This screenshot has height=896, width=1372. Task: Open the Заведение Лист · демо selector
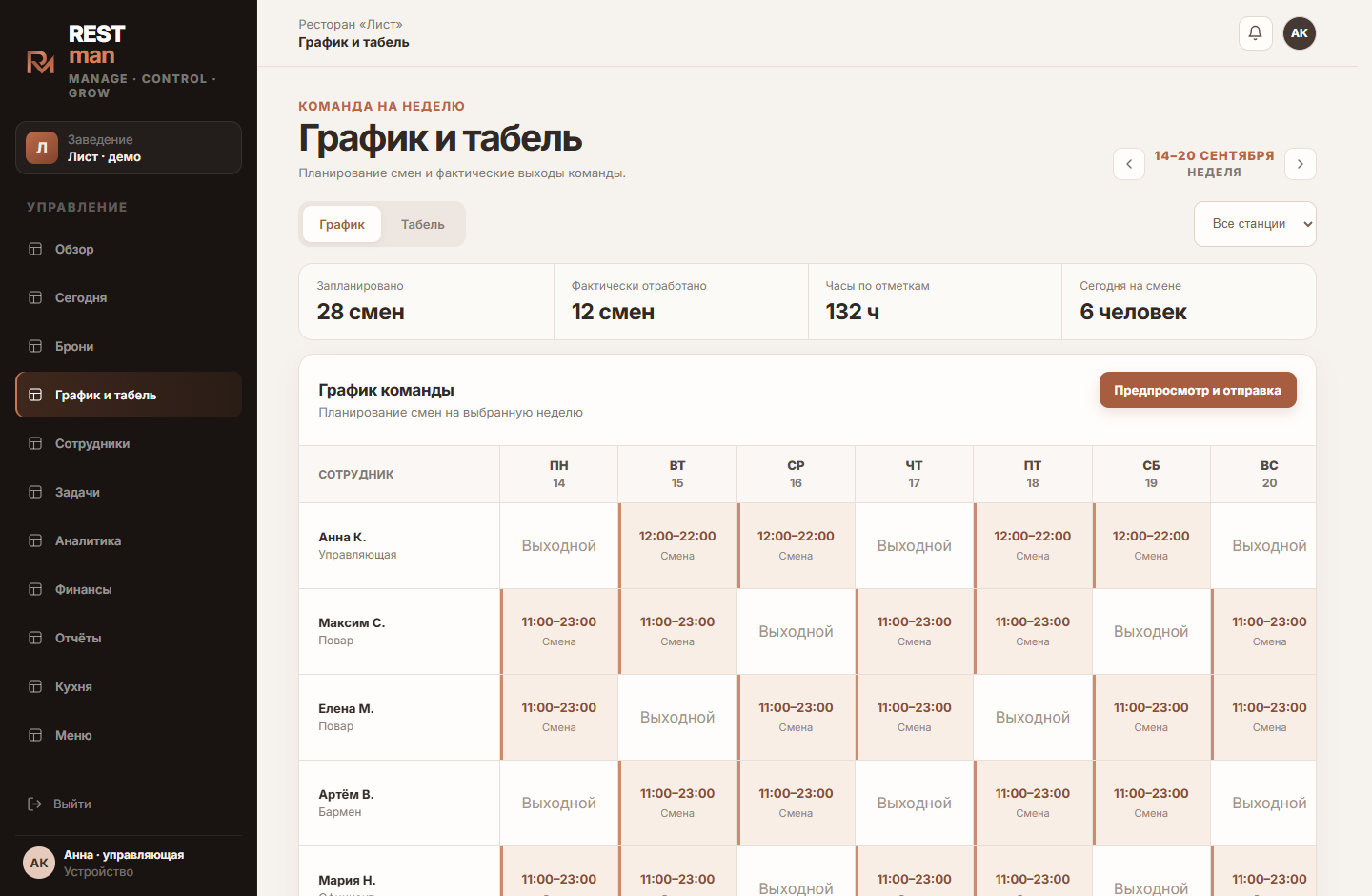click(x=129, y=148)
